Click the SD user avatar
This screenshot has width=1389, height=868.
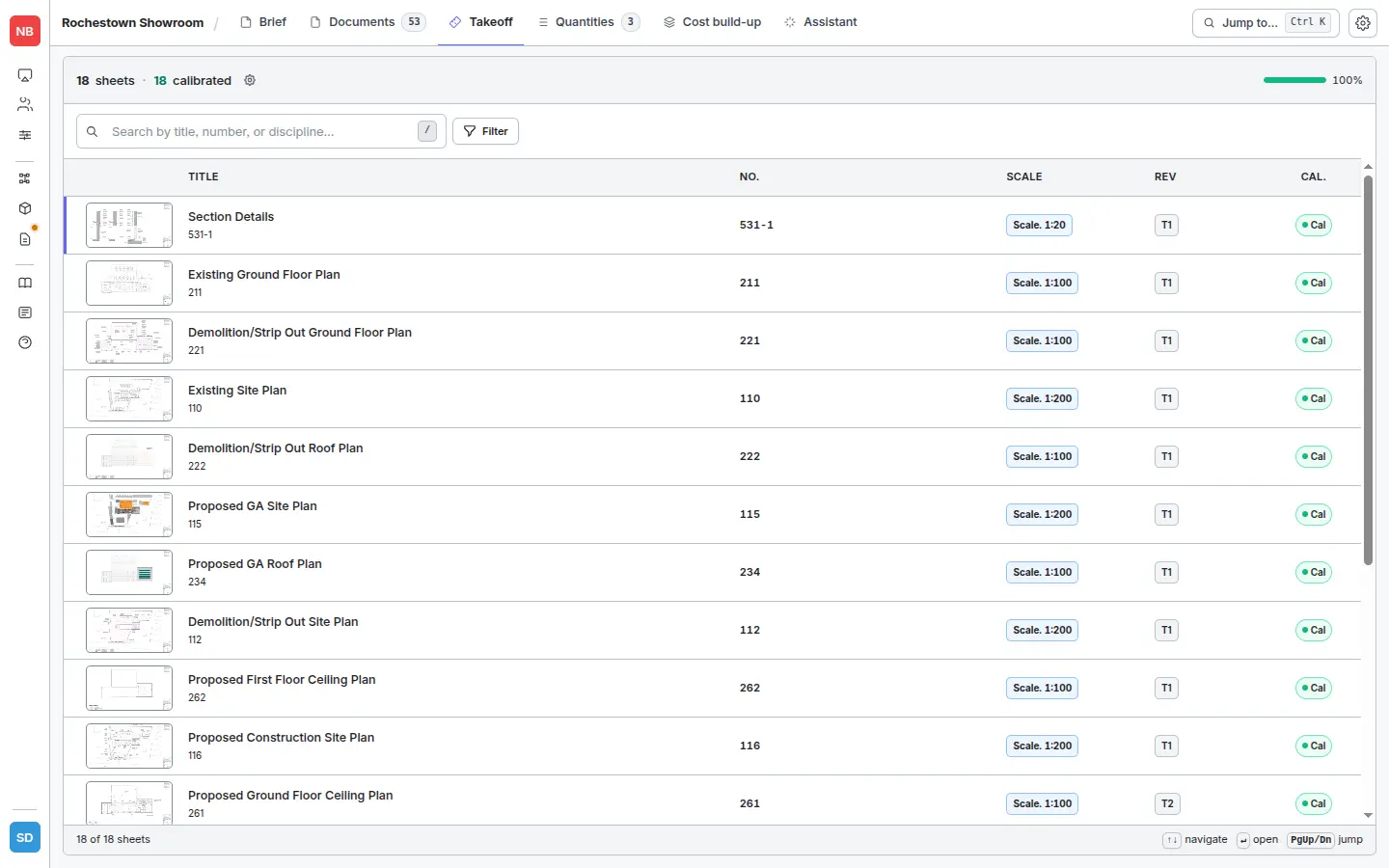pos(25,837)
